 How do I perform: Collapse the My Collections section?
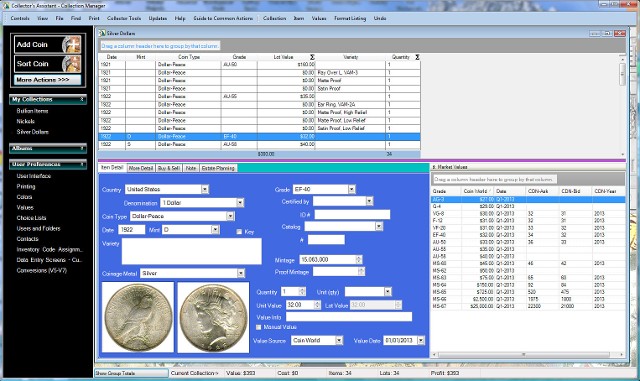tap(48, 99)
